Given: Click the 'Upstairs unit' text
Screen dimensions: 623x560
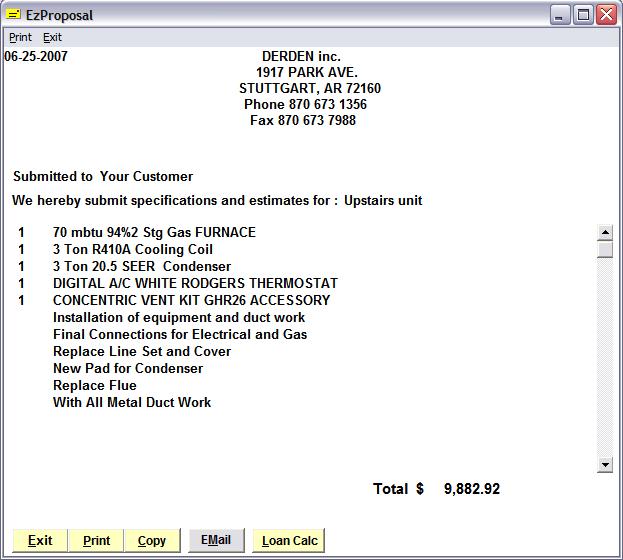Looking at the screenshot, I should (x=383, y=200).
